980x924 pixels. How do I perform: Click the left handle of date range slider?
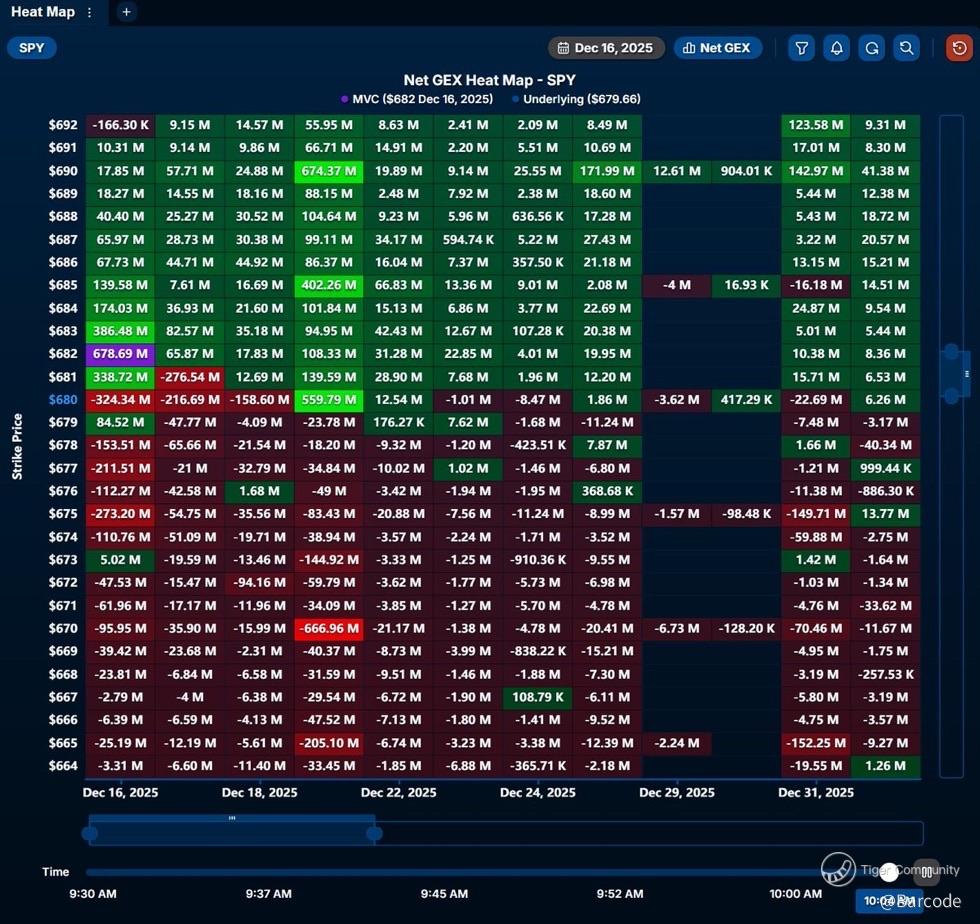click(x=90, y=833)
